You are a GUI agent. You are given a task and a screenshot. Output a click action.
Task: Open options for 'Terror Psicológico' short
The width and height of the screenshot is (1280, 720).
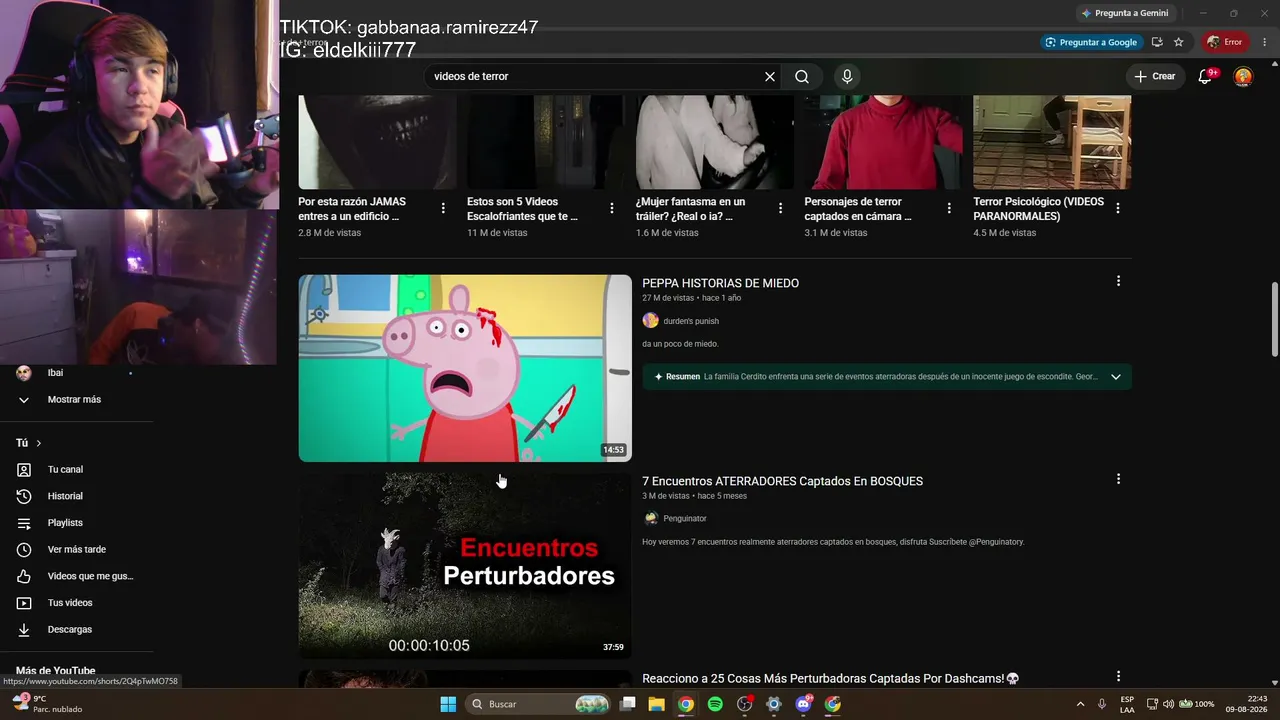1118,208
